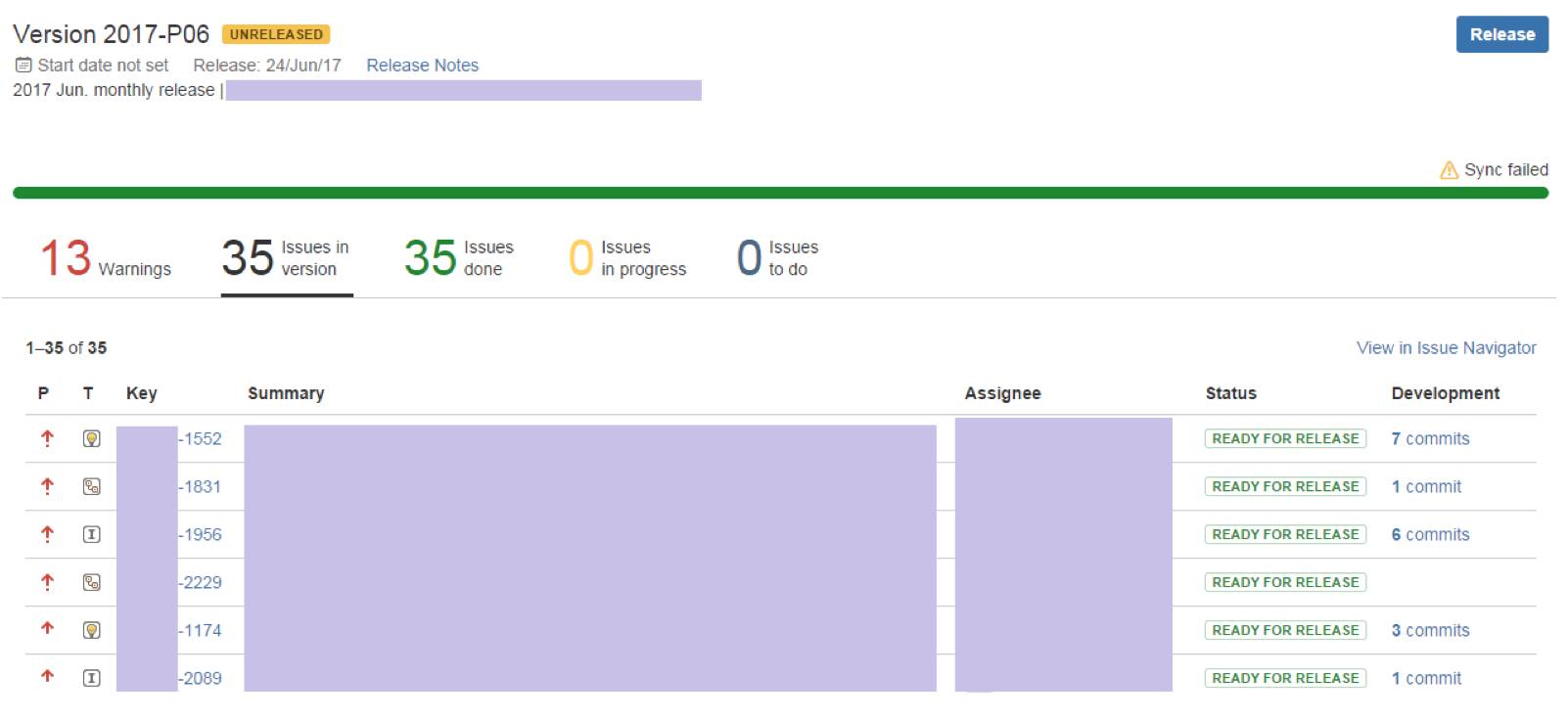This screenshot has height=720, width=1568.
Task: Click the priority arrow icon for issue -1174
Action: pos(47,630)
